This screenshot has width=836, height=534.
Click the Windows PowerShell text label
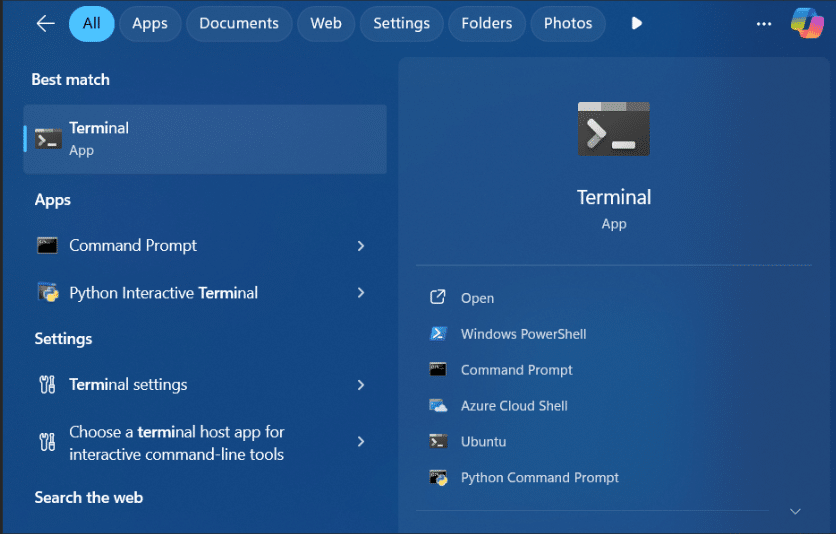coord(524,334)
